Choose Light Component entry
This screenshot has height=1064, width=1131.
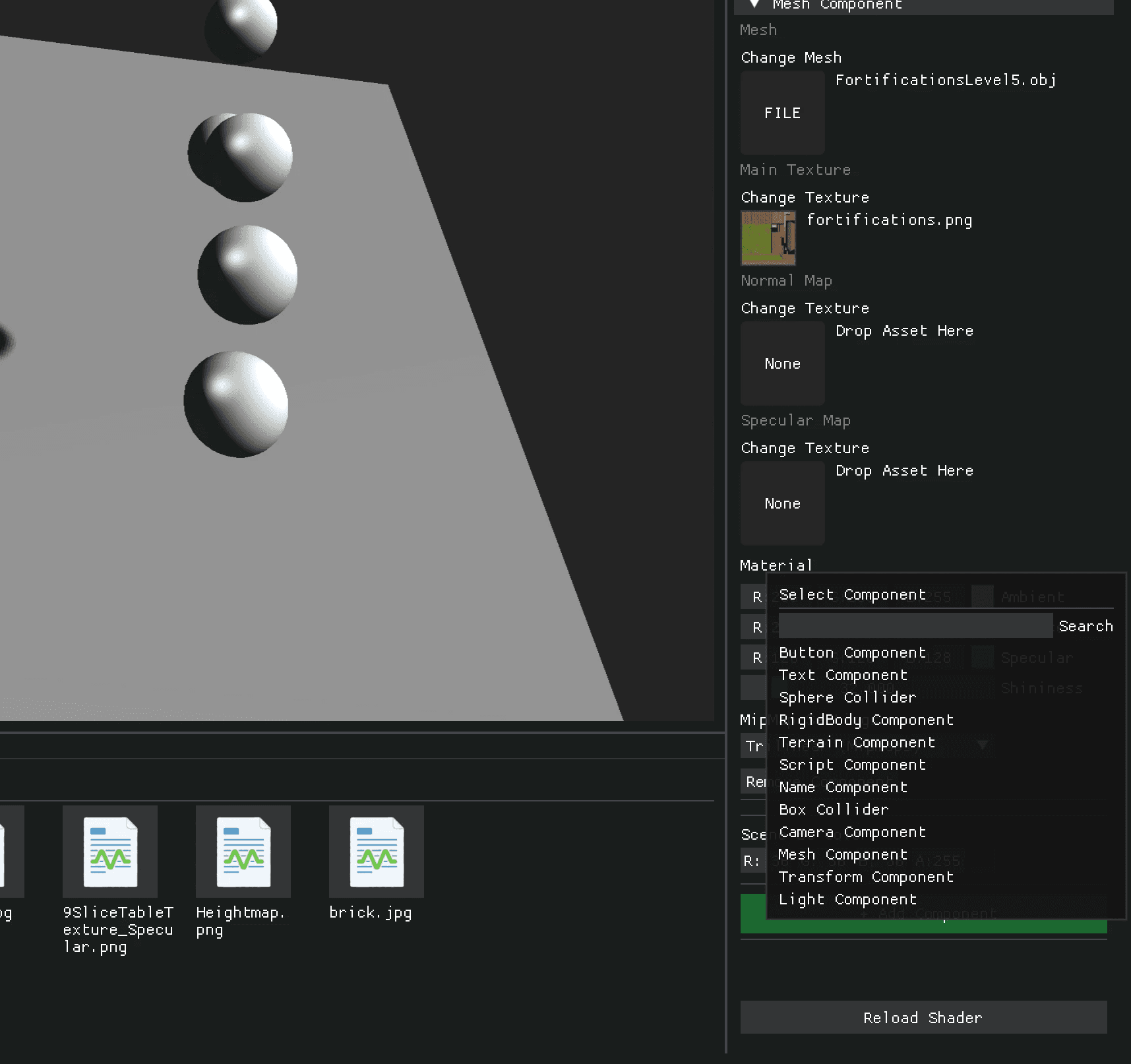click(x=847, y=899)
